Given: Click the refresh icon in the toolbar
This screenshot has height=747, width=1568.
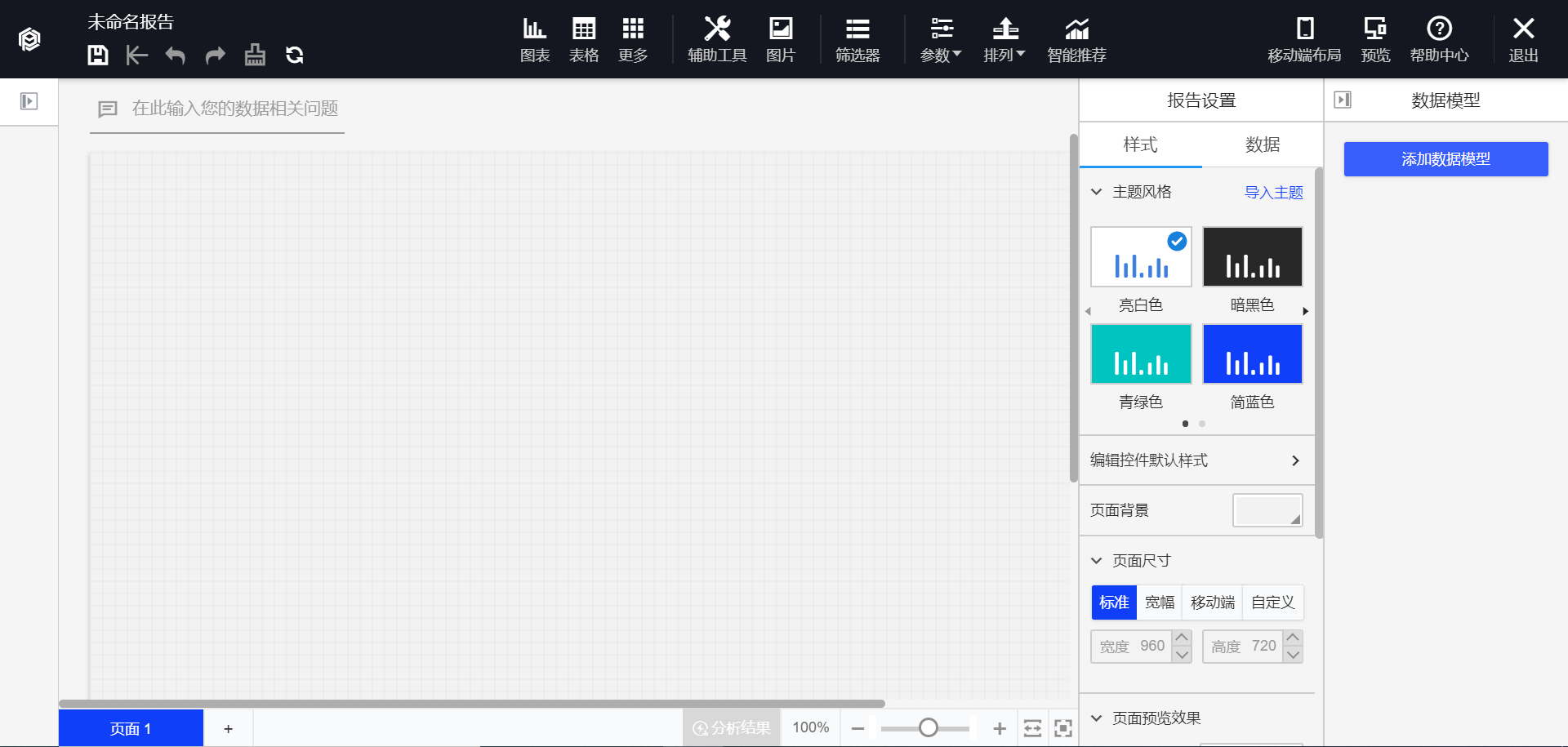Looking at the screenshot, I should tap(294, 56).
